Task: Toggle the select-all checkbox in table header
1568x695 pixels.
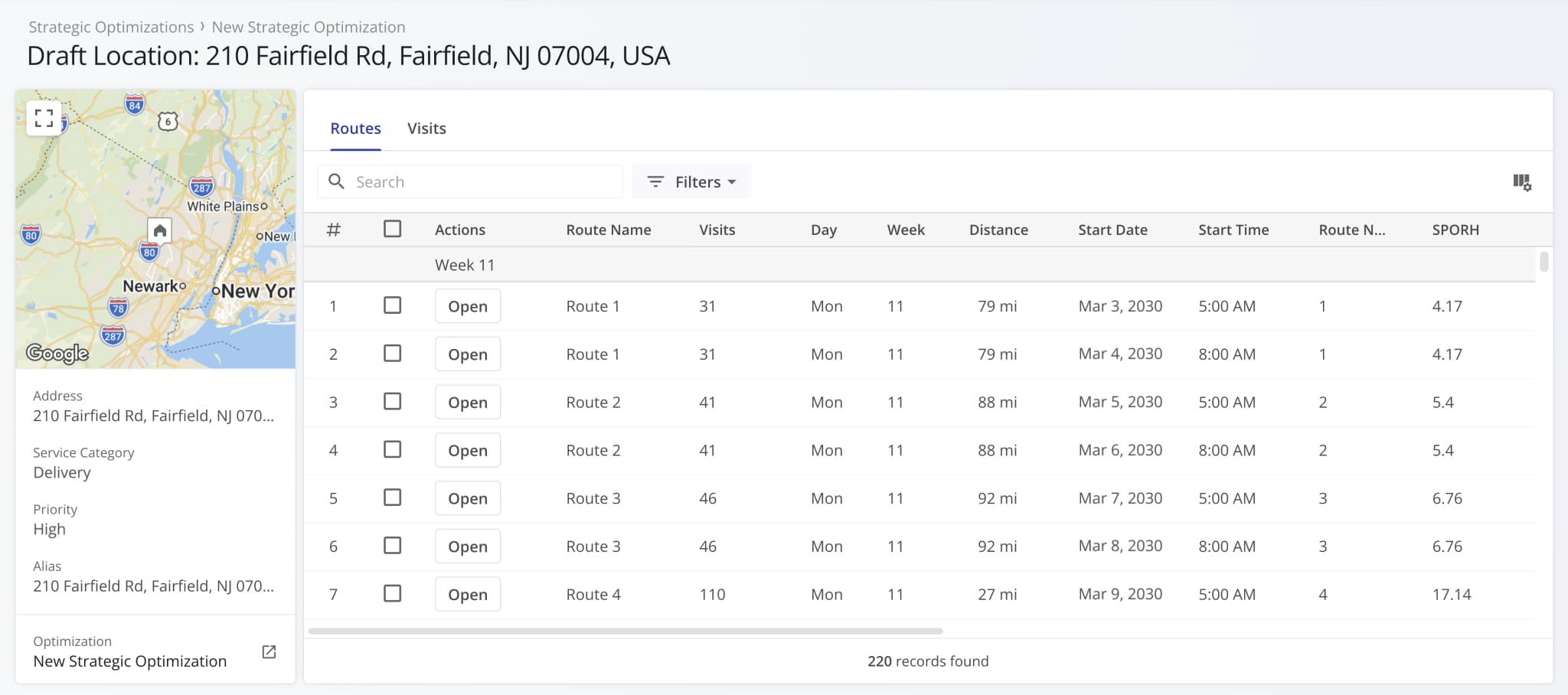Action: [x=393, y=228]
